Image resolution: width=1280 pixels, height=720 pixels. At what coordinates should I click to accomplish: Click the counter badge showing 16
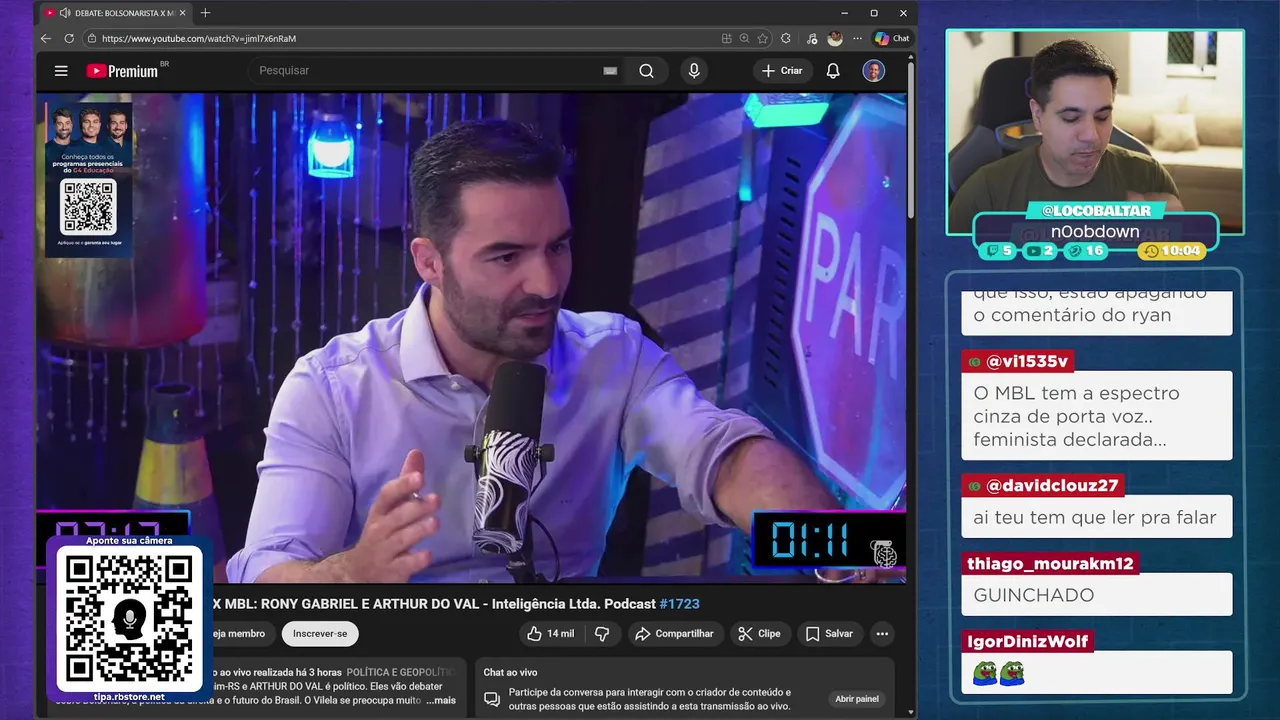click(x=1086, y=251)
